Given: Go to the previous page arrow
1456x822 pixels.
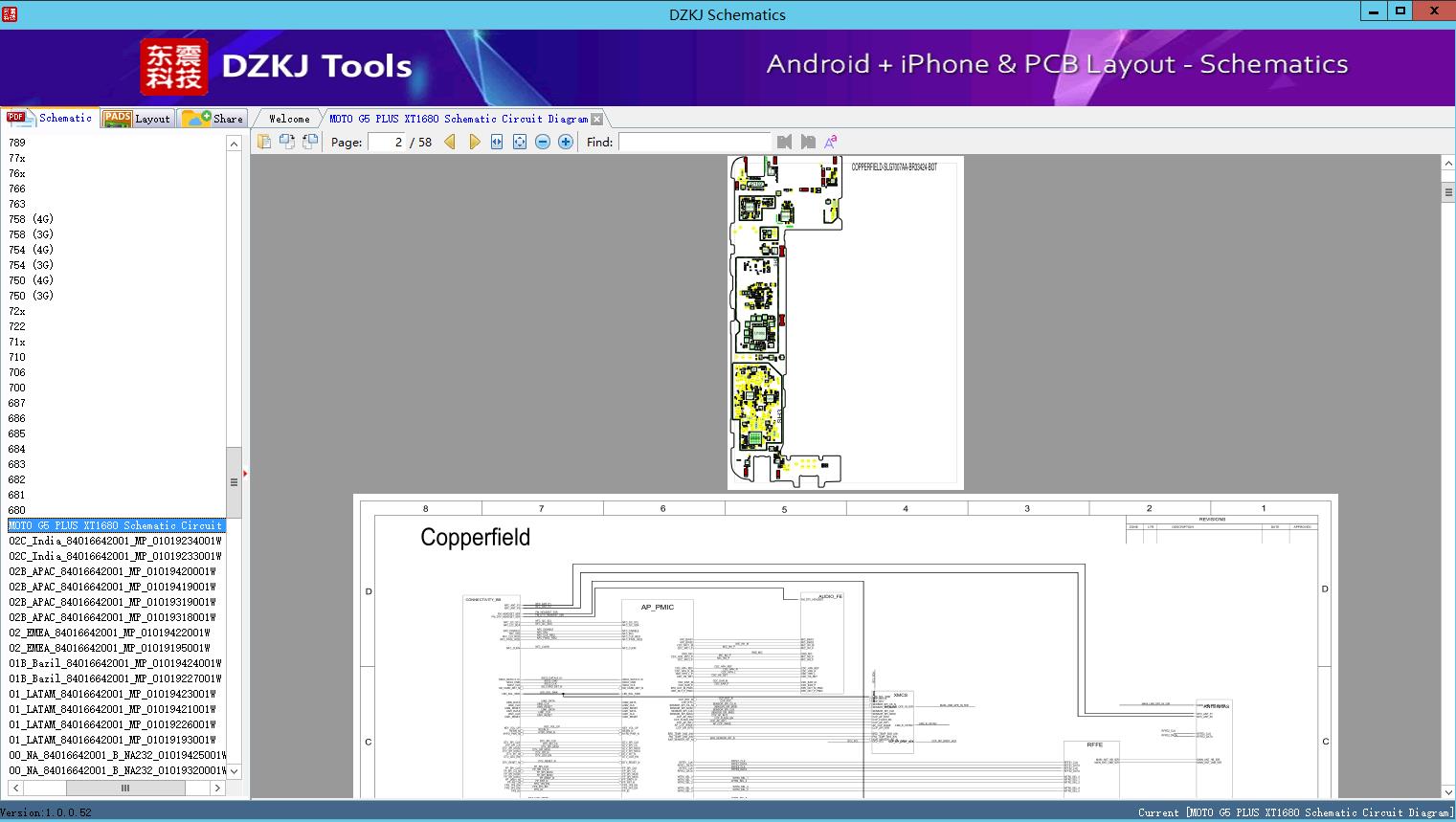Looking at the screenshot, I should (x=450, y=142).
